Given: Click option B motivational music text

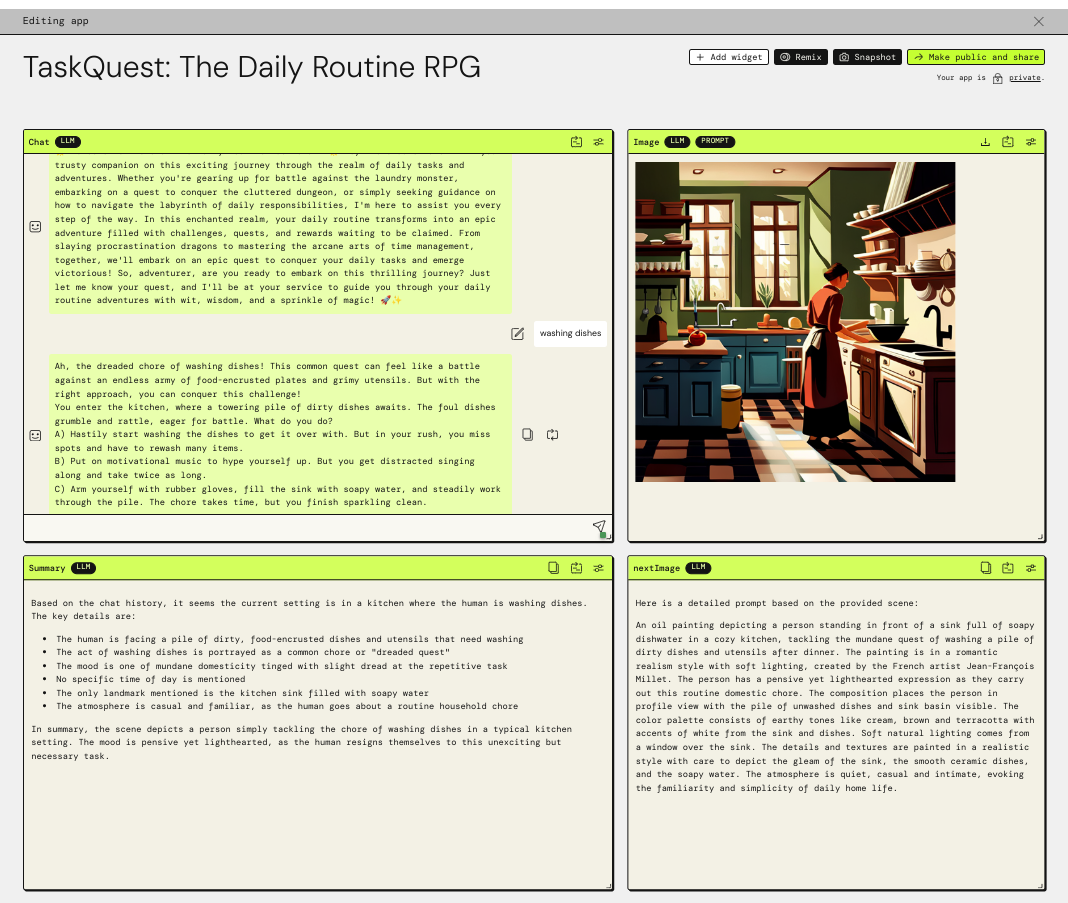Looking at the screenshot, I should tap(265, 469).
